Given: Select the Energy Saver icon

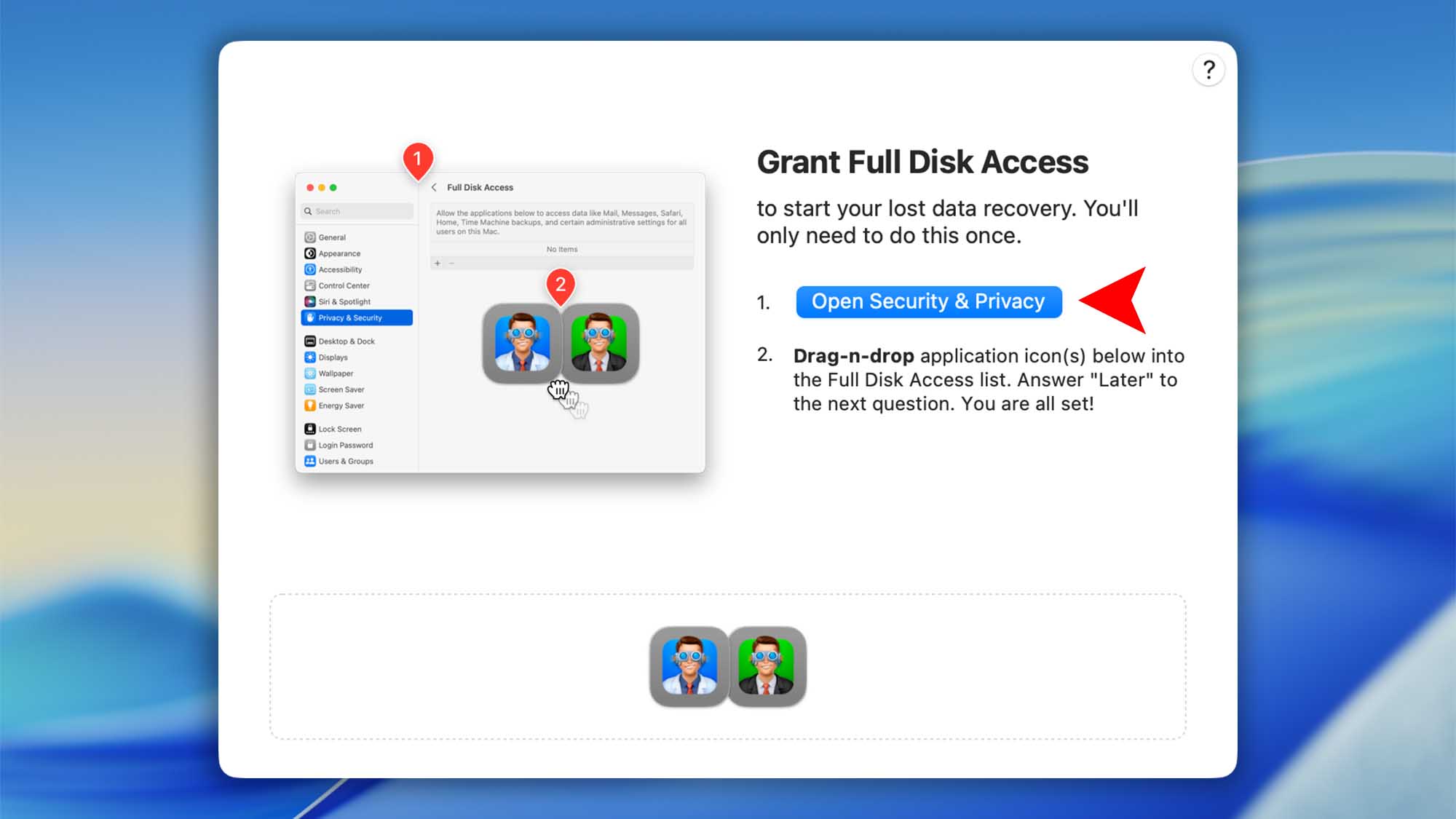Looking at the screenshot, I should (x=309, y=405).
